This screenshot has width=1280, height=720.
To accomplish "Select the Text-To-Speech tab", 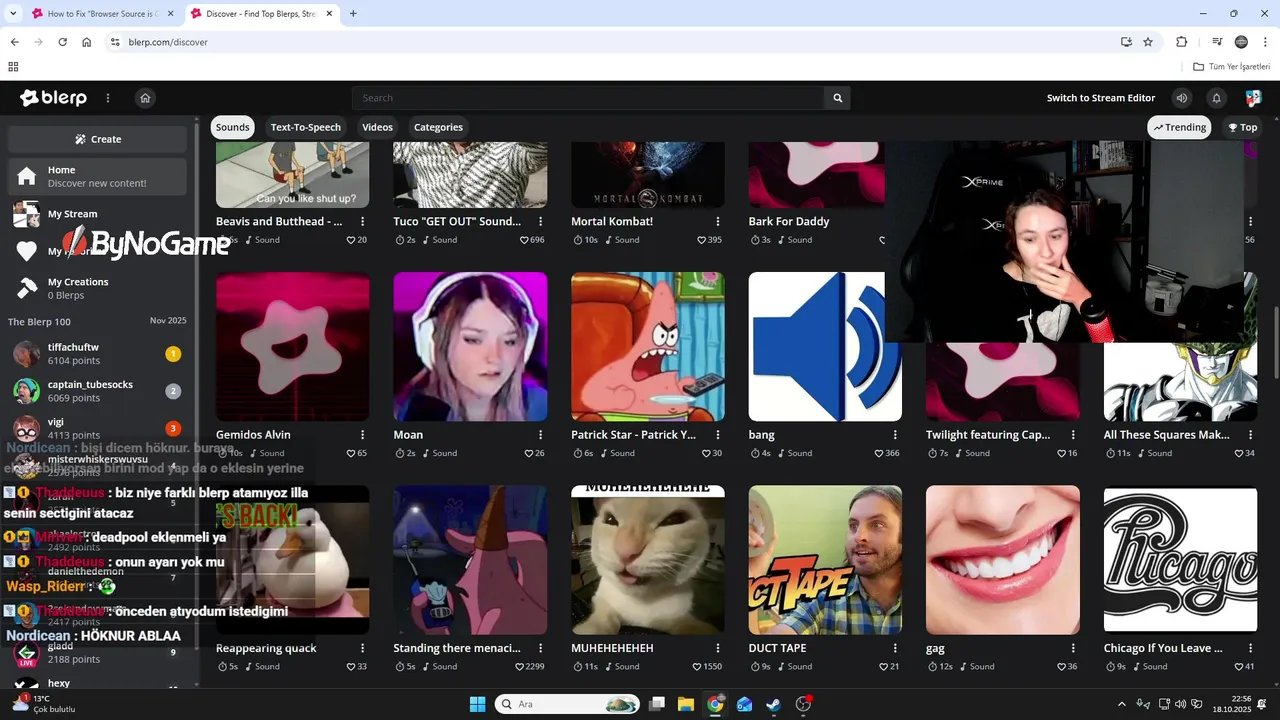I will (x=306, y=127).
